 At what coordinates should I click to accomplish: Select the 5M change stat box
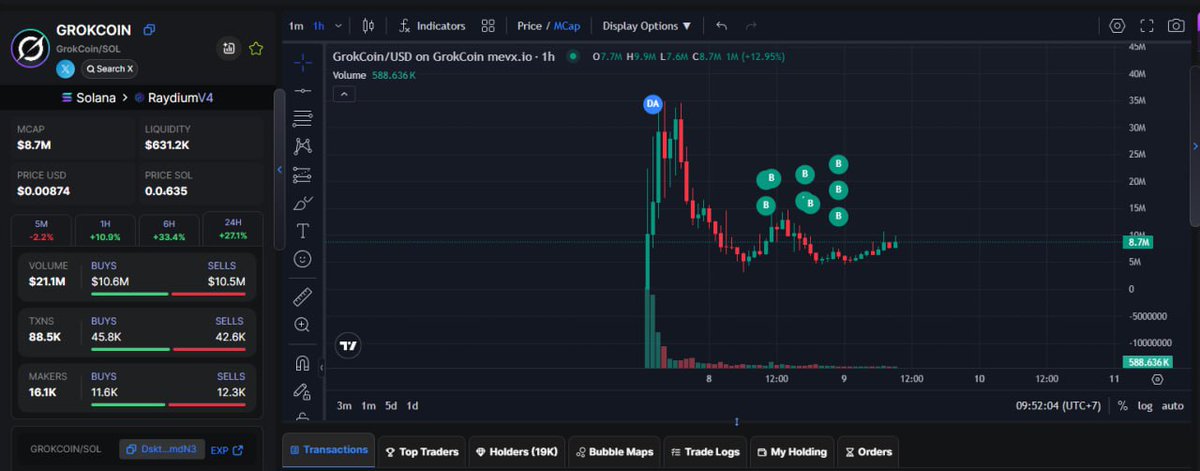[x=41, y=230]
